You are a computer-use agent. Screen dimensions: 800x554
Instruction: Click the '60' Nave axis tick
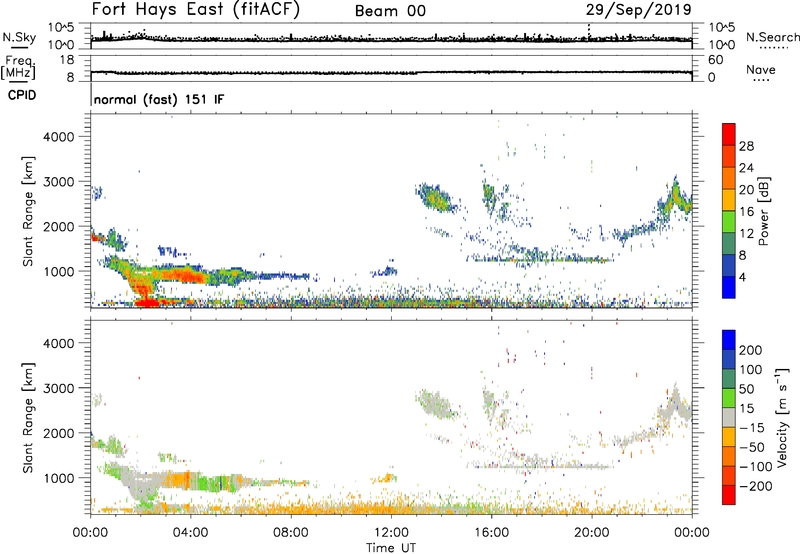click(x=715, y=60)
